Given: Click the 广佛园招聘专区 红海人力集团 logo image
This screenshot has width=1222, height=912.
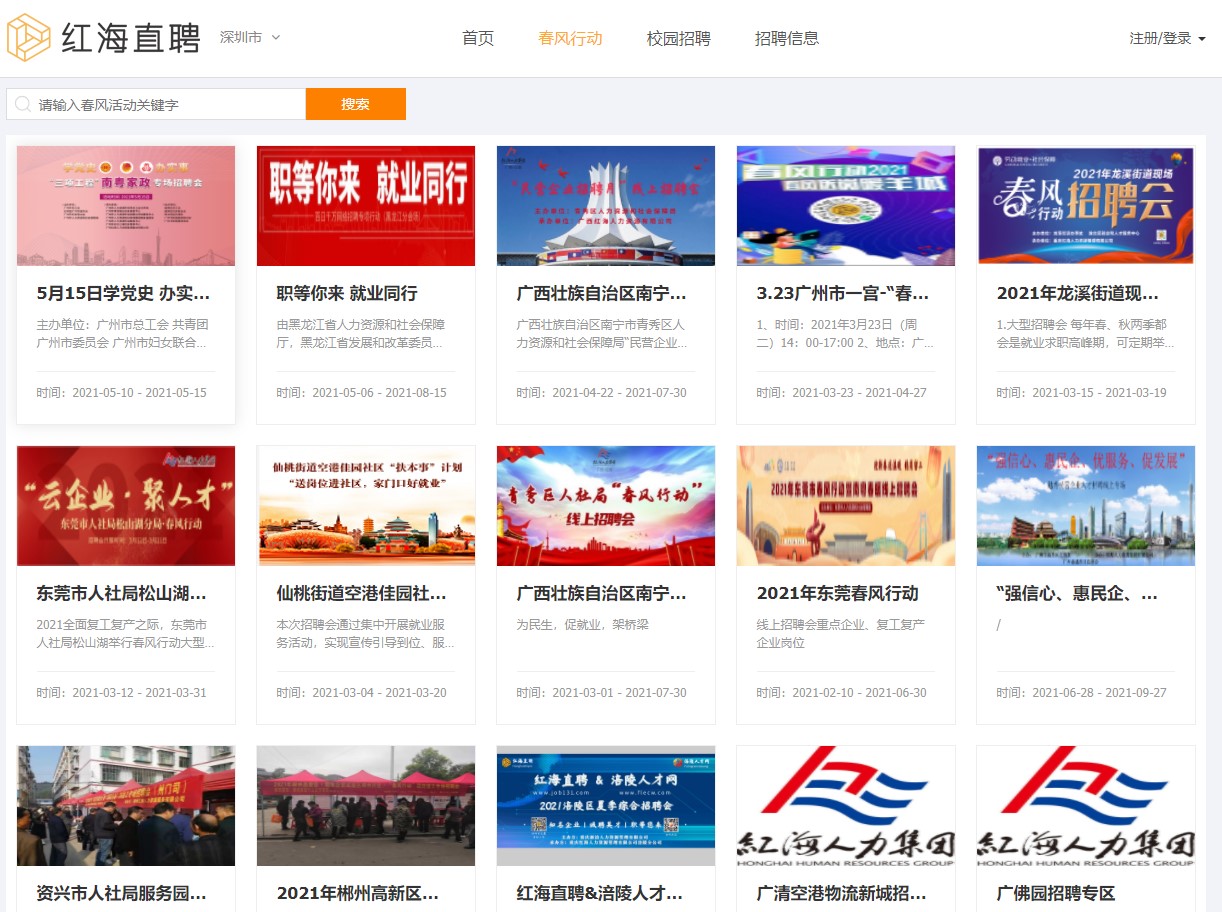Looking at the screenshot, I should (1086, 806).
